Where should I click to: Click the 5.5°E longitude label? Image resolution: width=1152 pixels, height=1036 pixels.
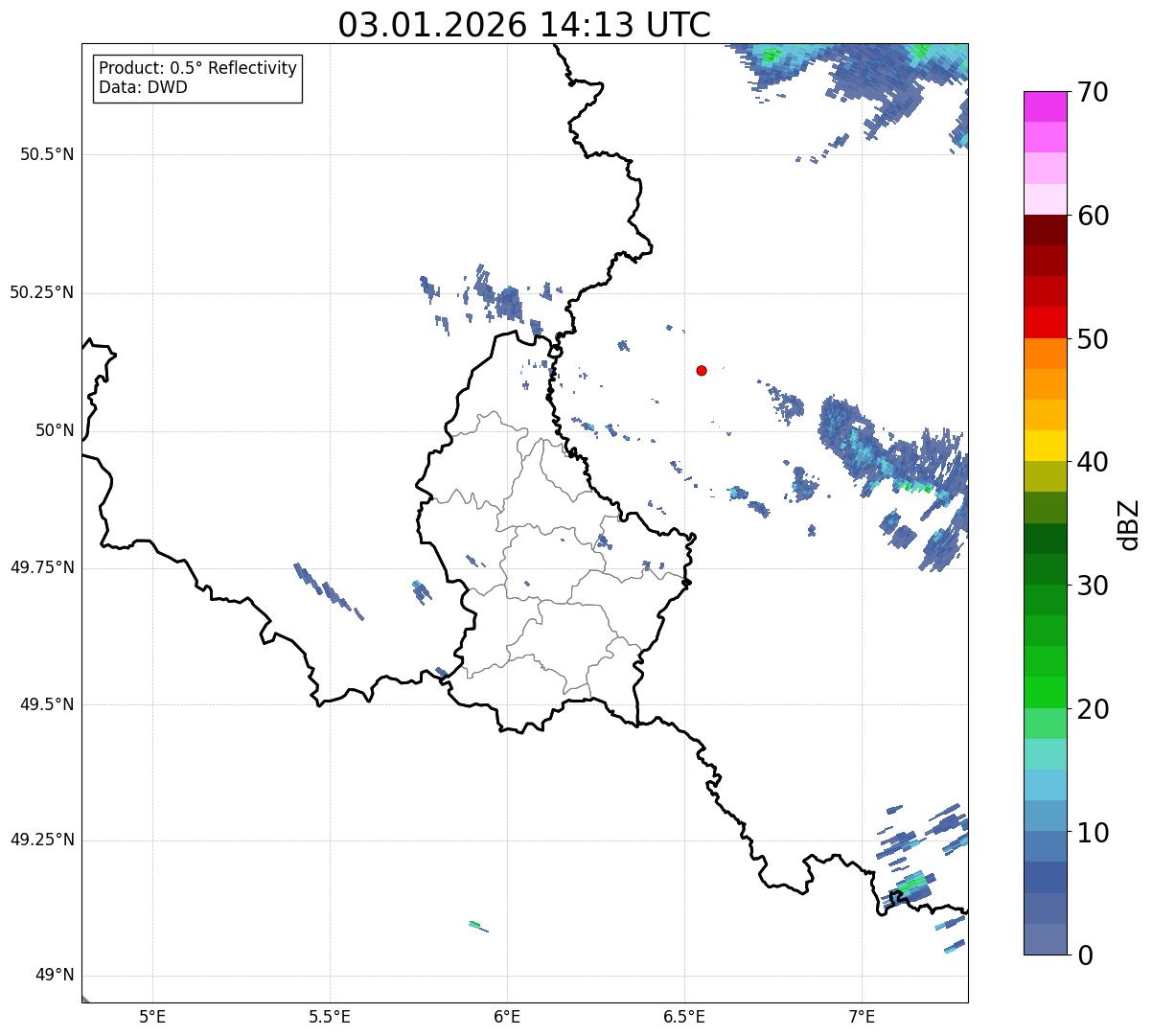pos(330,1017)
